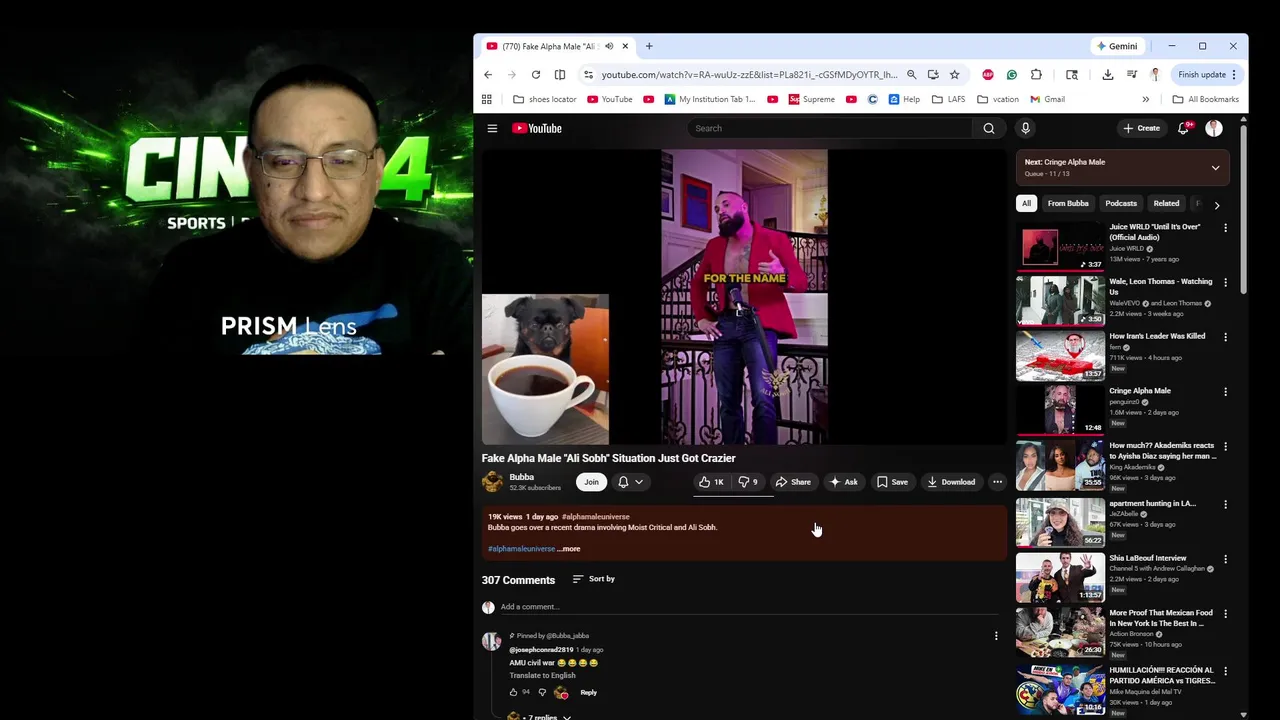Expand description with ...more

click(568, 549)
